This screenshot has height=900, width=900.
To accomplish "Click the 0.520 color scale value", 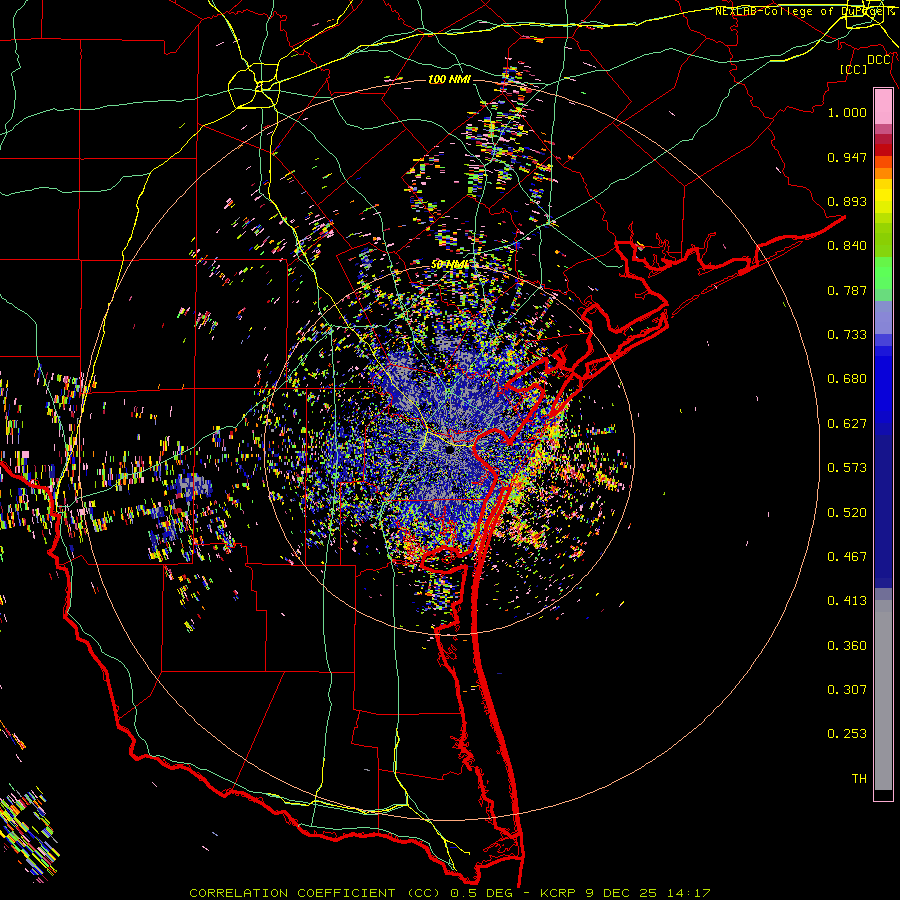I will [847, 513].
